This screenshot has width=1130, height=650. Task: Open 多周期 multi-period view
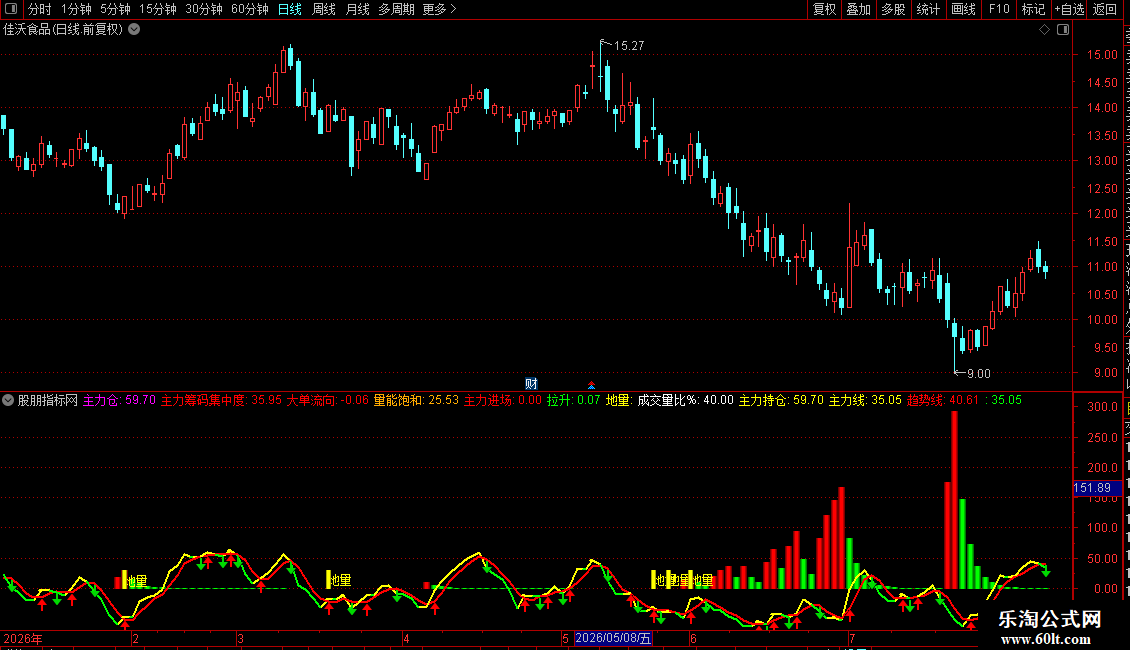coord(396,9)
